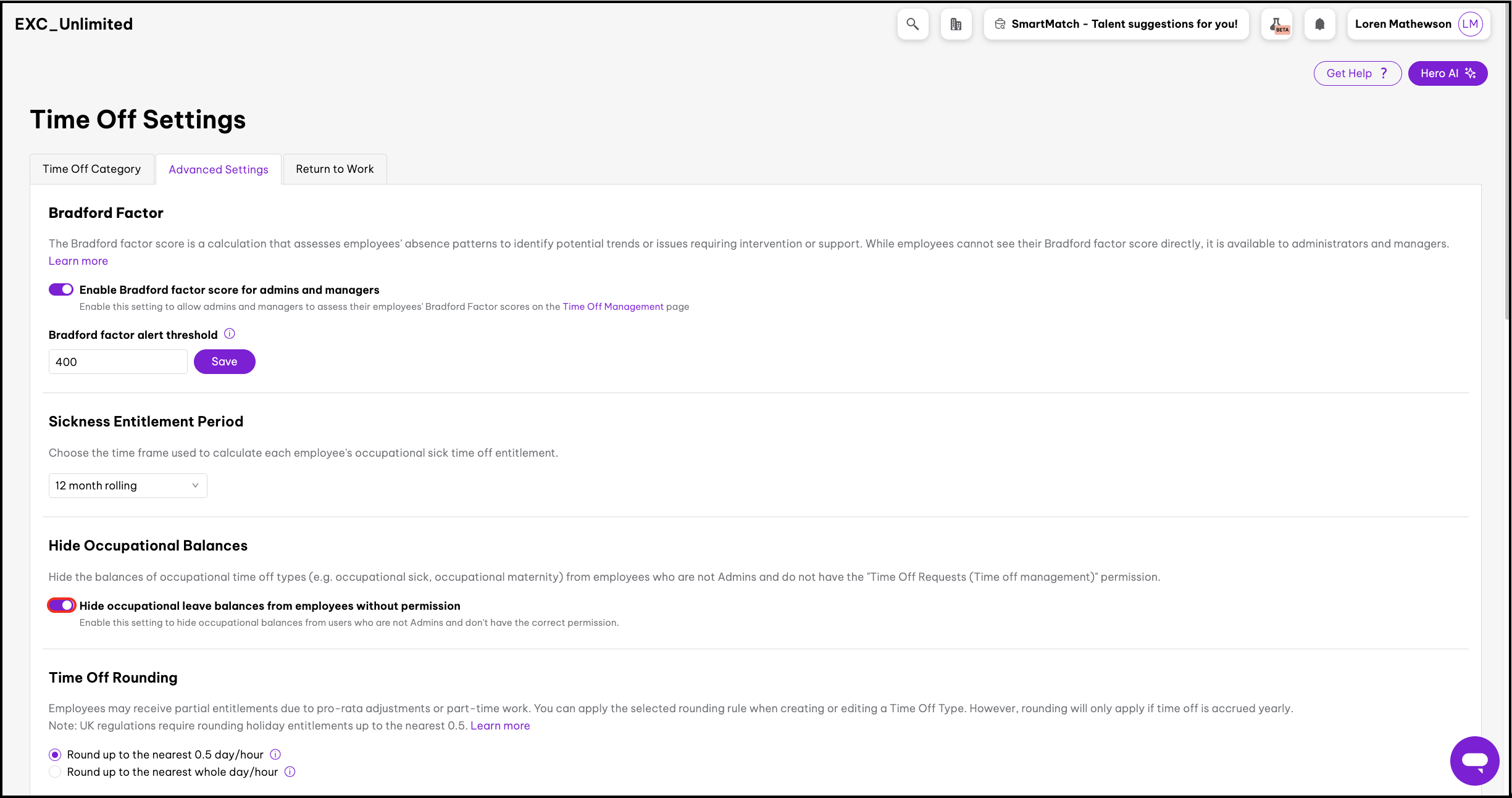Open the chat support bubble
The width and height of the screenshot is (1512, 798).
(1474, 760)
